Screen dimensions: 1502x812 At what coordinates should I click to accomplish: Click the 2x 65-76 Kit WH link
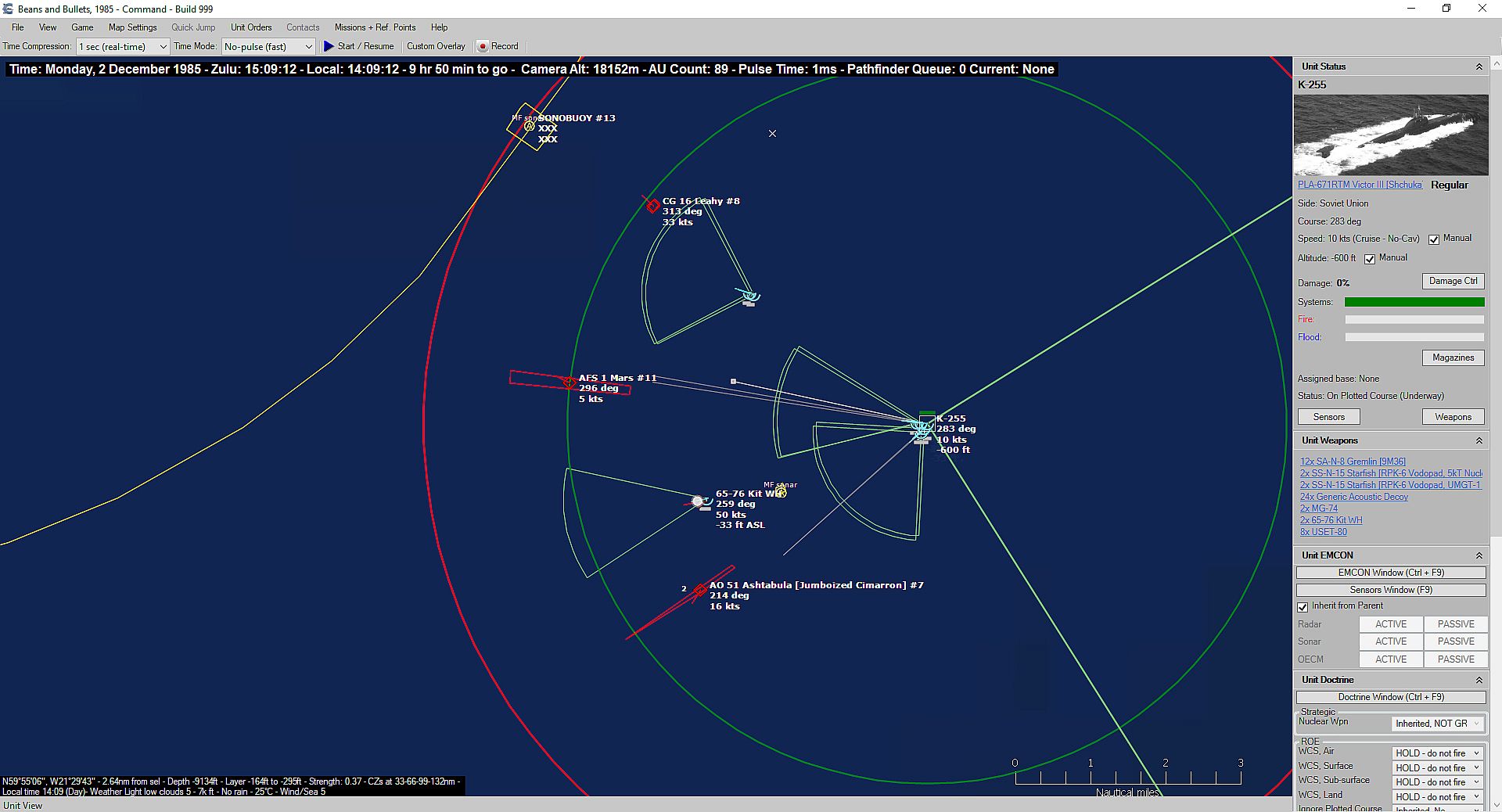(1331, 520)
